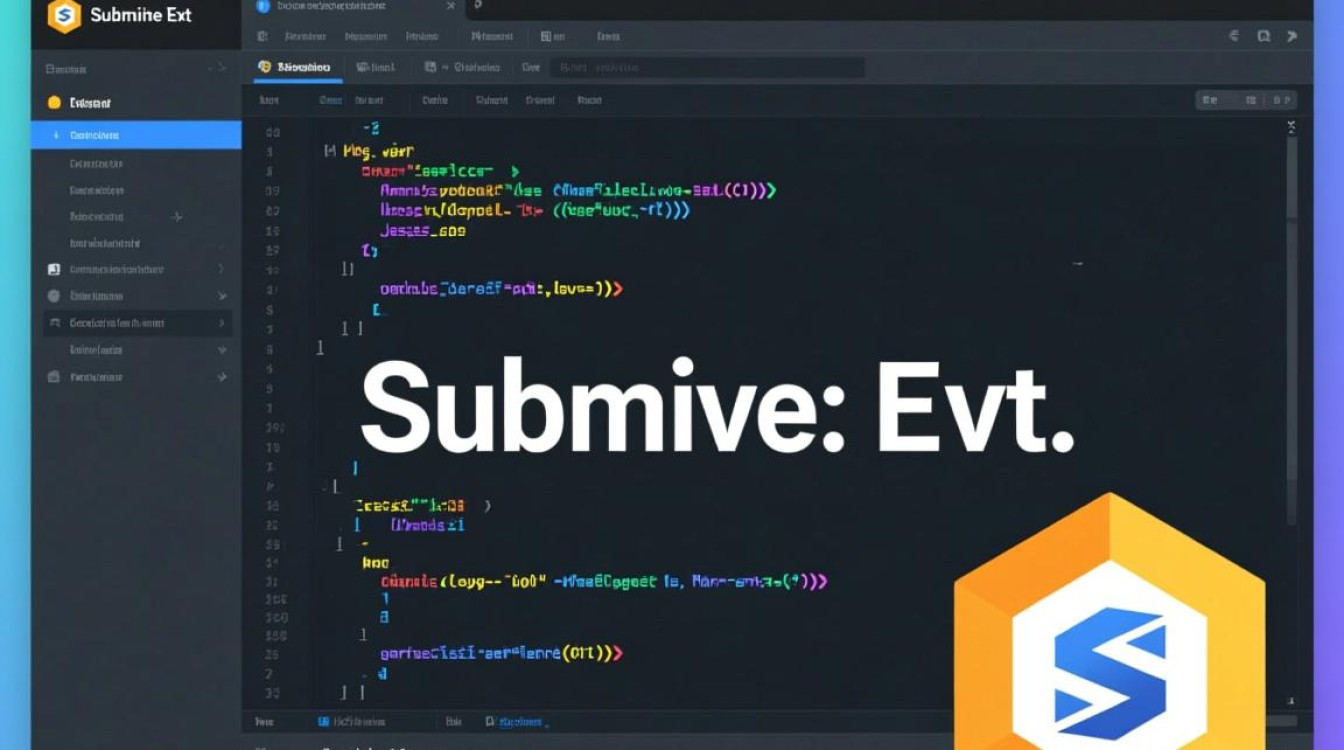Expand the sidebar item with the grey circle icon

tap(221, 297)
